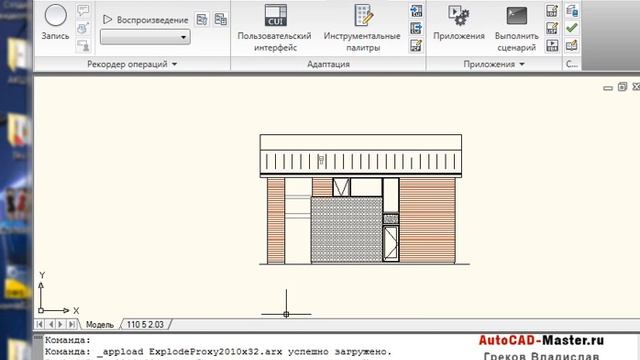Expand the Приложения panel title arrow
This screenshot has height=360, width=640.
click(x=522, y=64)
